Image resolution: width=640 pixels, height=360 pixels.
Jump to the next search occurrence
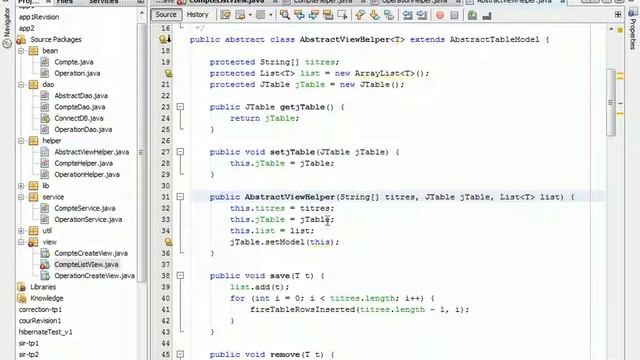pyautogui.click(x=313, y=15)
